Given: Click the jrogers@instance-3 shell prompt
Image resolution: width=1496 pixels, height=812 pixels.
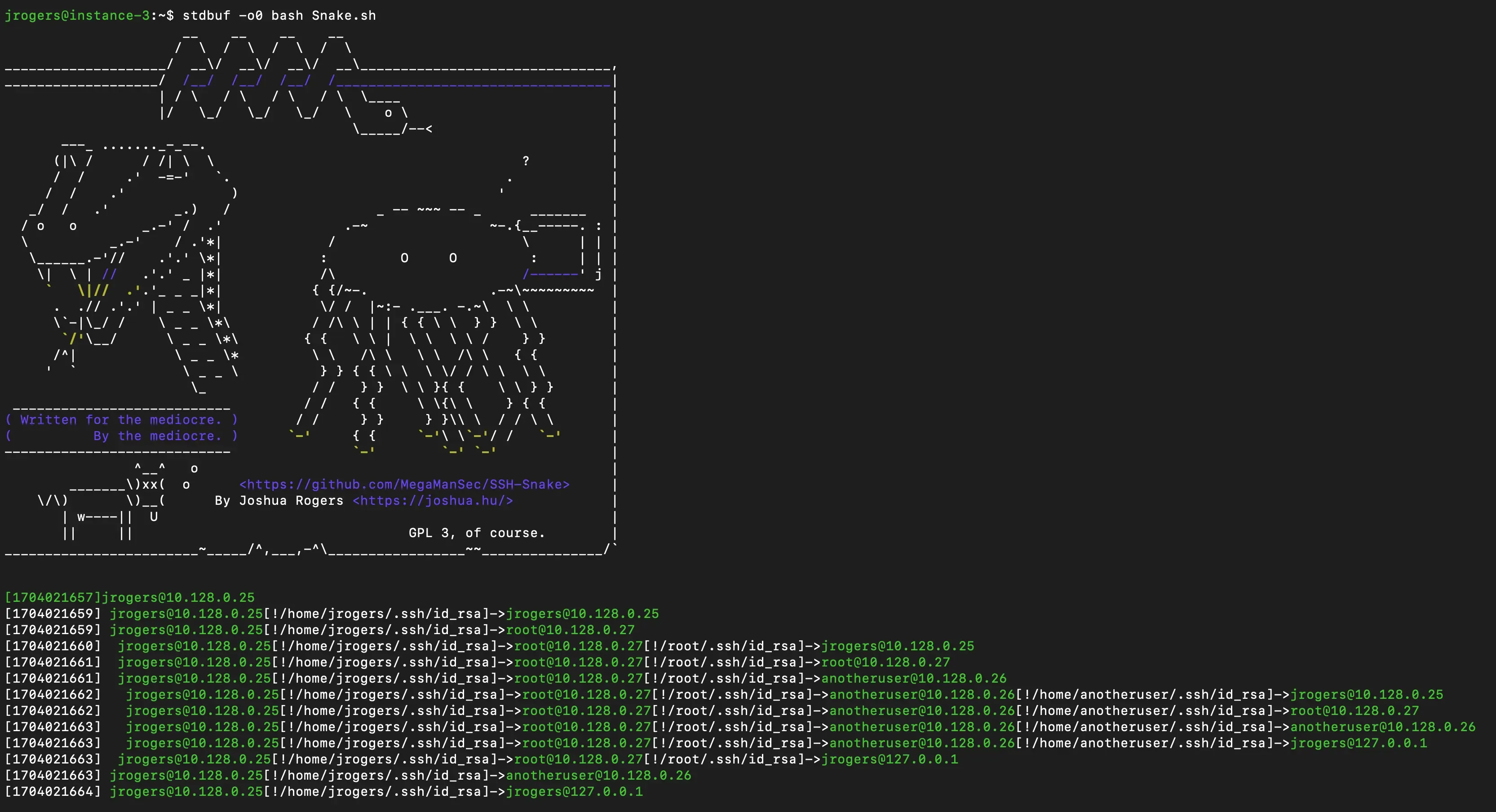Looking at the screenshot, I should tap(77, 16).
